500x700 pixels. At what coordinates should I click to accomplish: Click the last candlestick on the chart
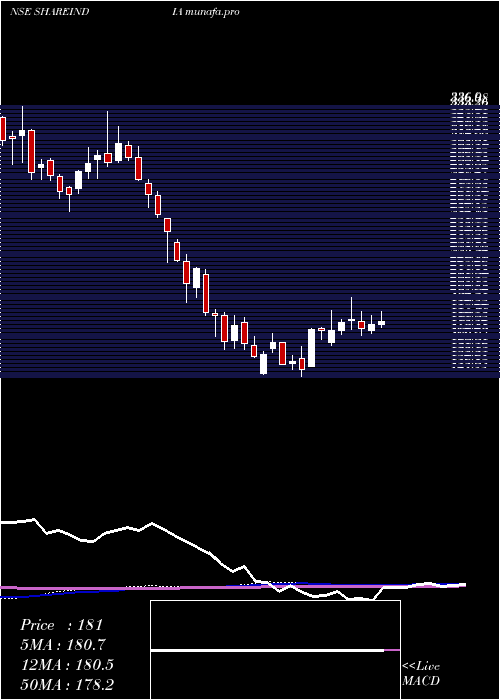coord(381,320)
